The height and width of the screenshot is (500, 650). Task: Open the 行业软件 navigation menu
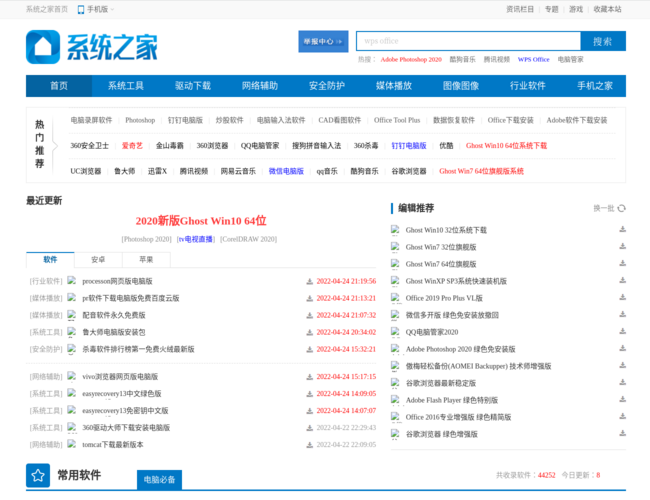(x=528, y=86)
